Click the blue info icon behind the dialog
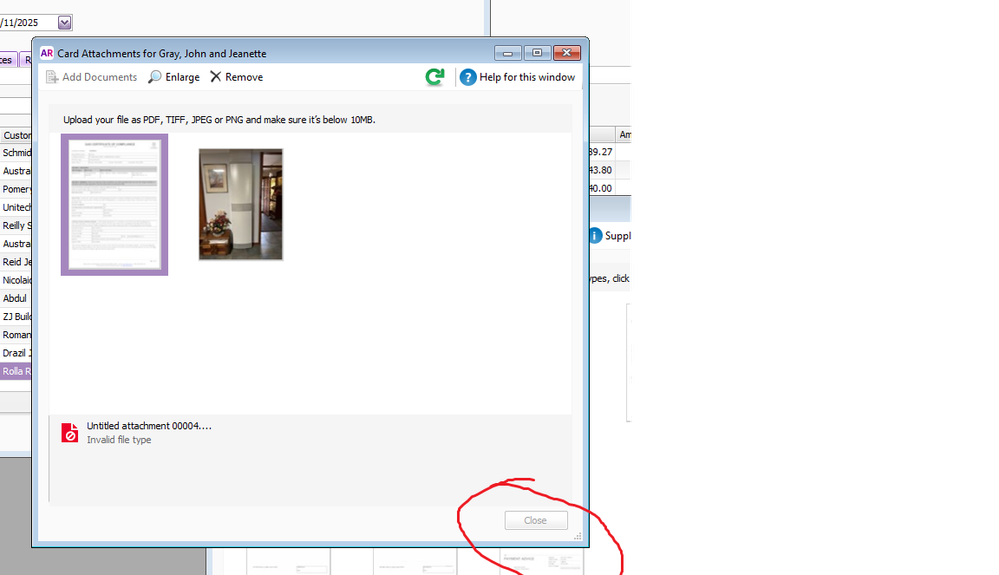Viewport: 999px width, 575px height. pyautogui.click(x=595, y=236)
